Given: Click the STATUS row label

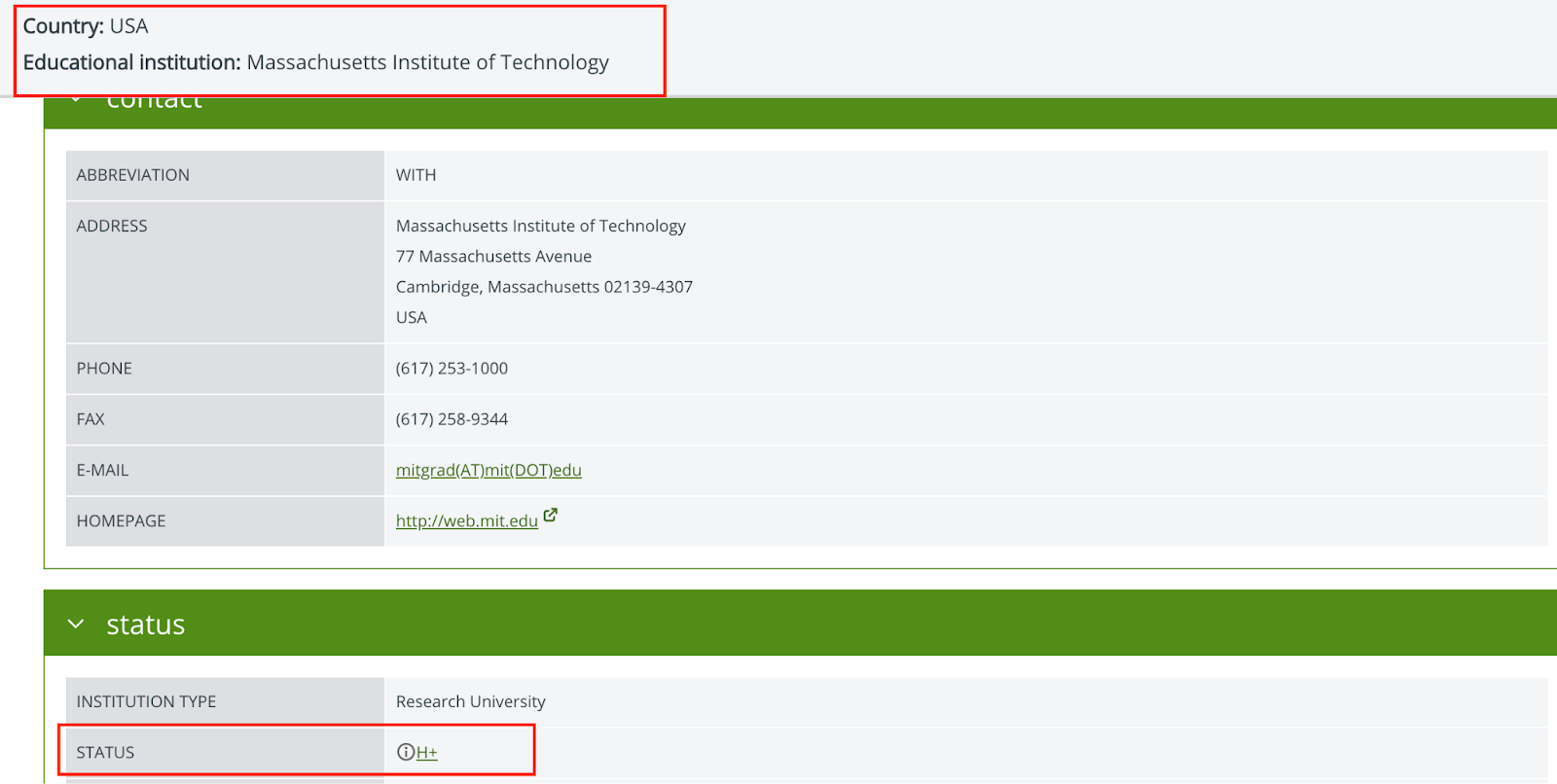Looking at the screenshot, I should coord(105,753).
